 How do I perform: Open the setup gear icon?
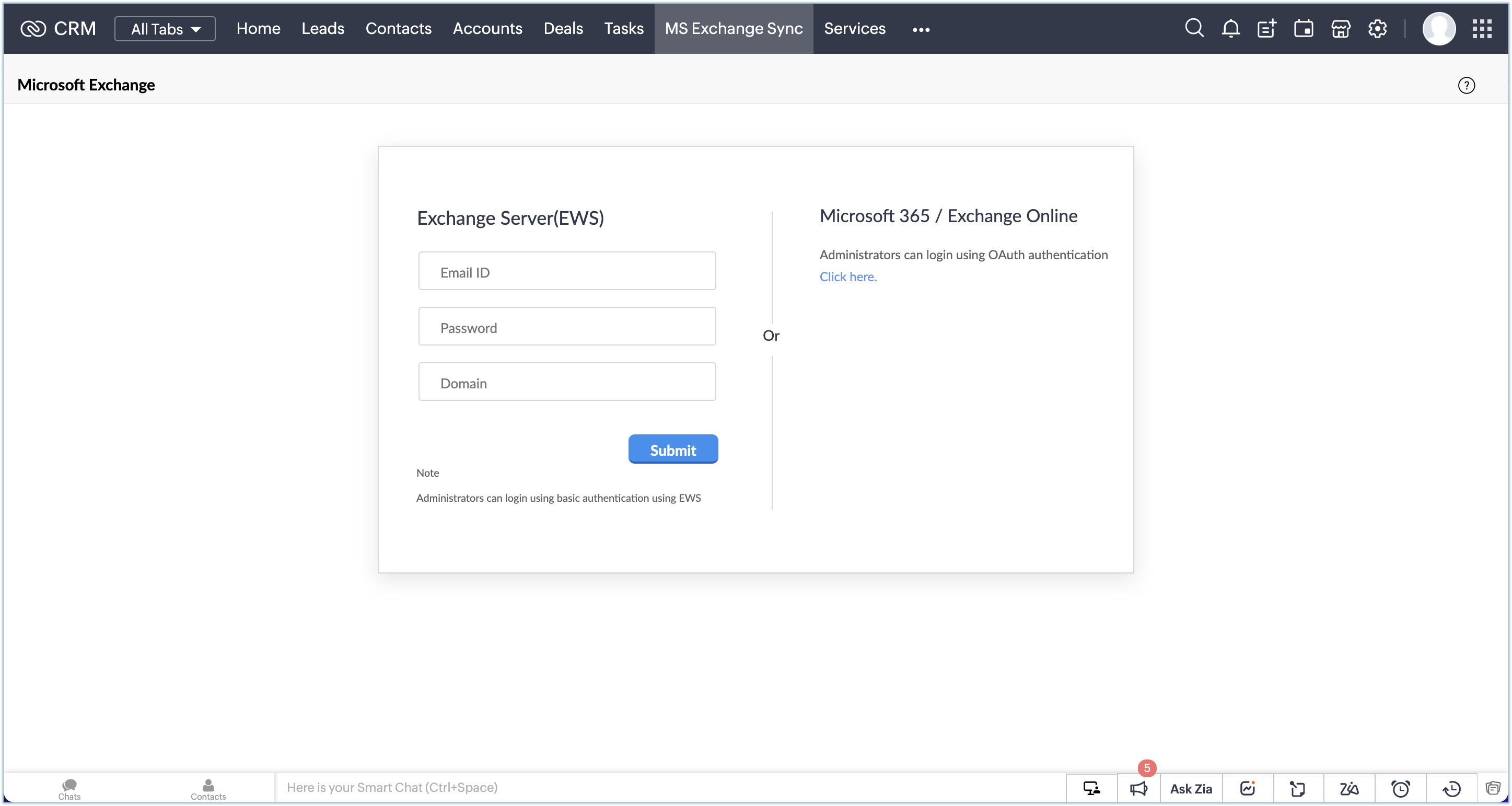coord(1377,28)
